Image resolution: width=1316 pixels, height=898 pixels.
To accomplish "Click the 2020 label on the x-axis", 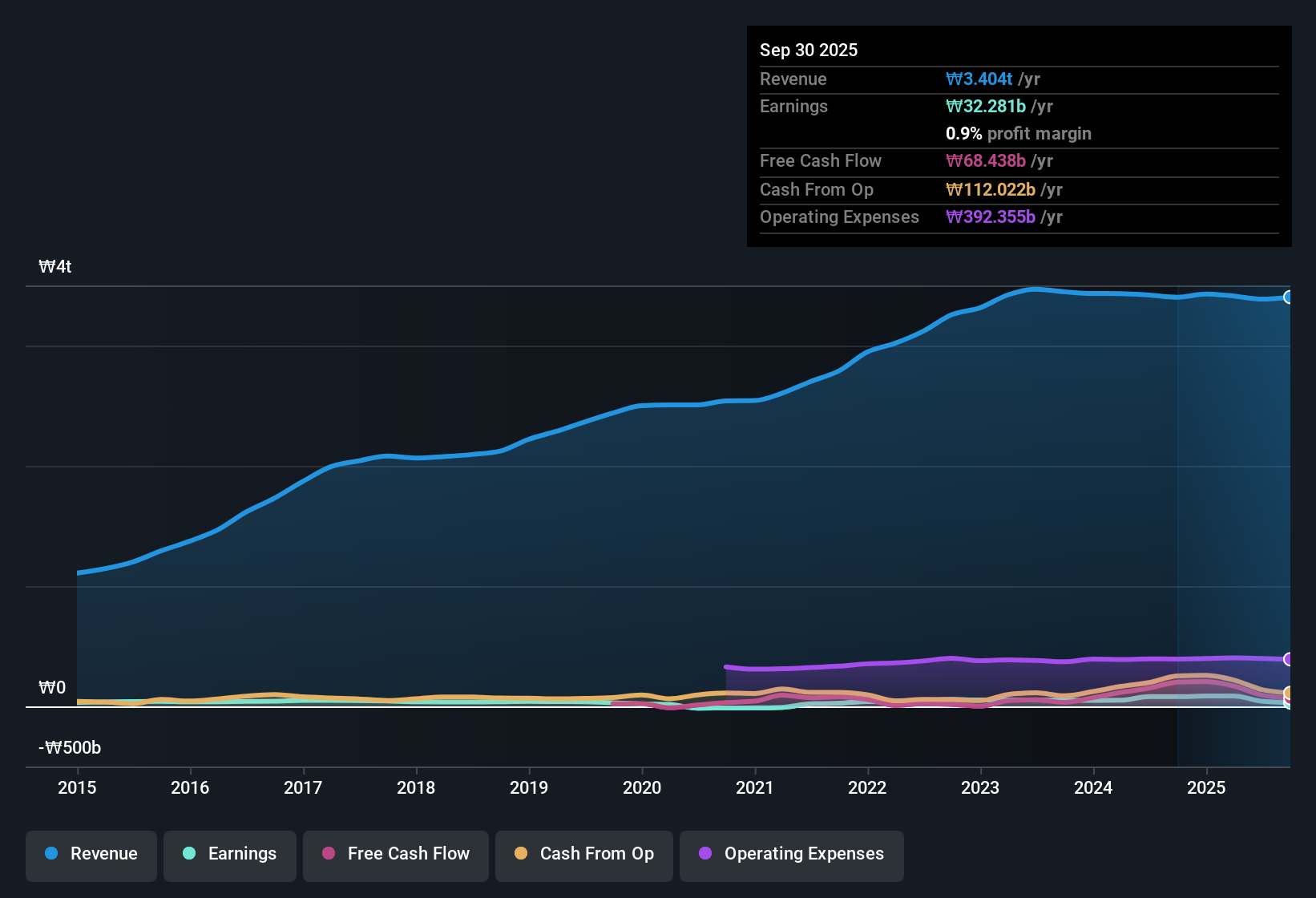I will (642, 788).
